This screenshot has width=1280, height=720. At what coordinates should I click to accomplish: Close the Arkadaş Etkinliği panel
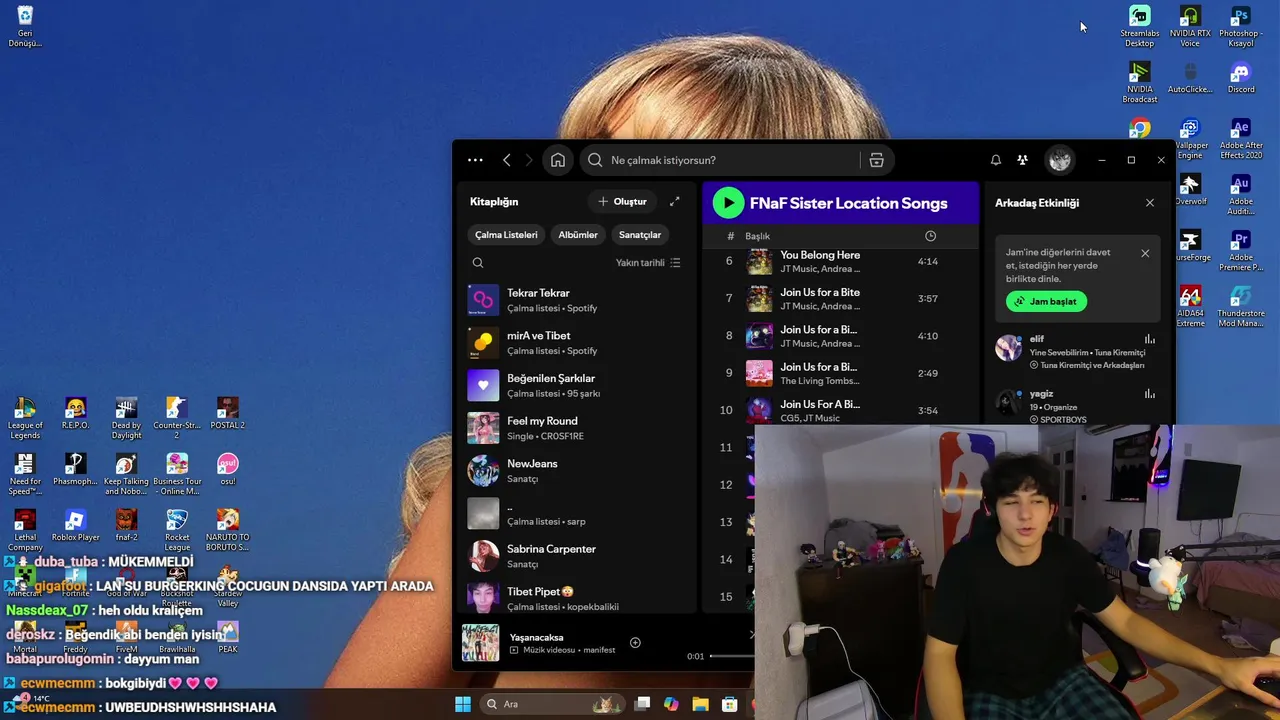pos(1150,203)
